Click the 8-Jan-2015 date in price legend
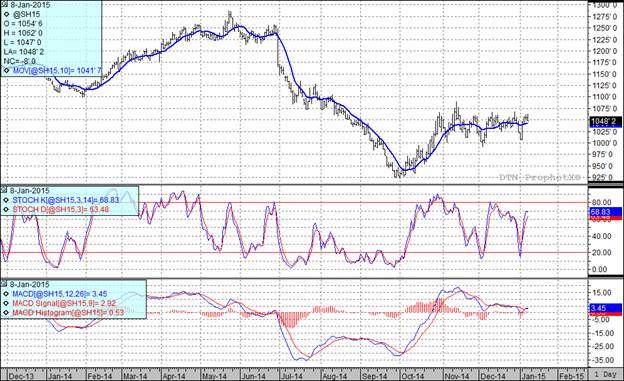 (30, 5)
